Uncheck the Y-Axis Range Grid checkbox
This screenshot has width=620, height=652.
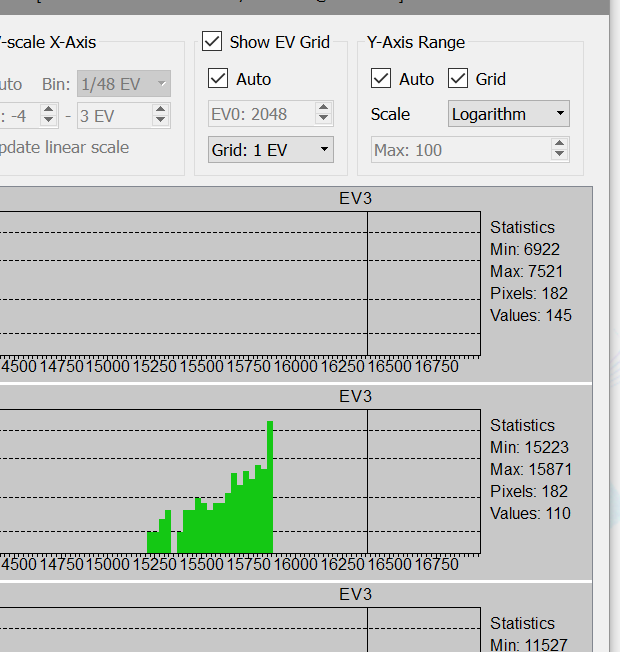(x=458, y=79)
